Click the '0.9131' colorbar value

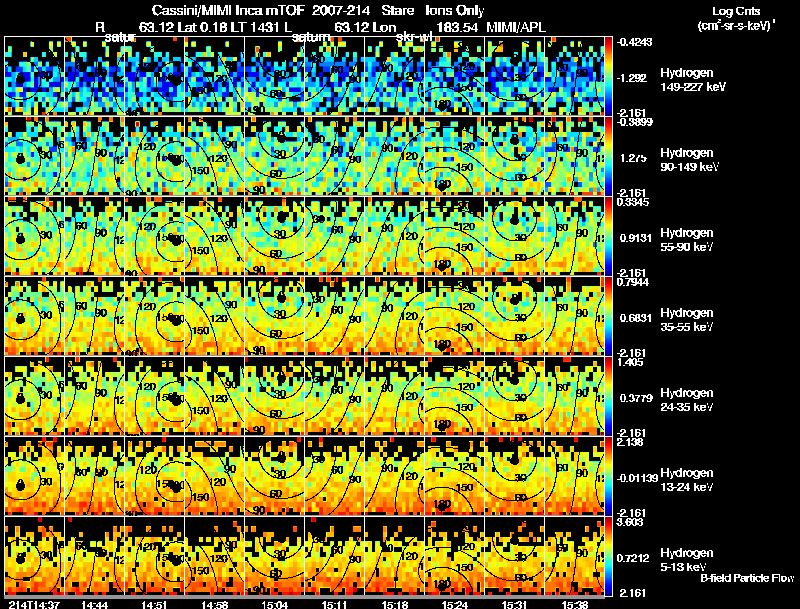635,238
